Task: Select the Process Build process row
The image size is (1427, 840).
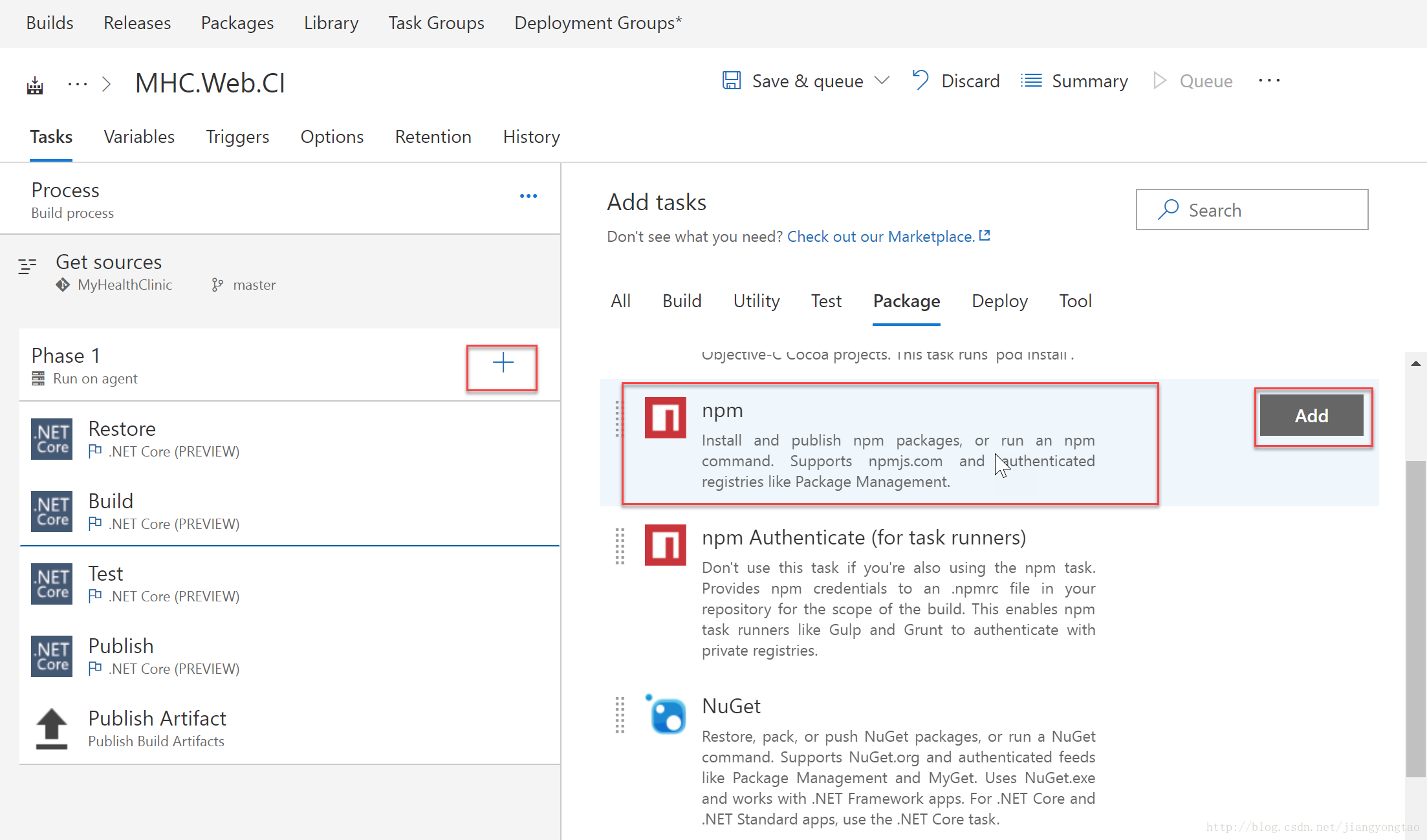Action: coord(280,199)
